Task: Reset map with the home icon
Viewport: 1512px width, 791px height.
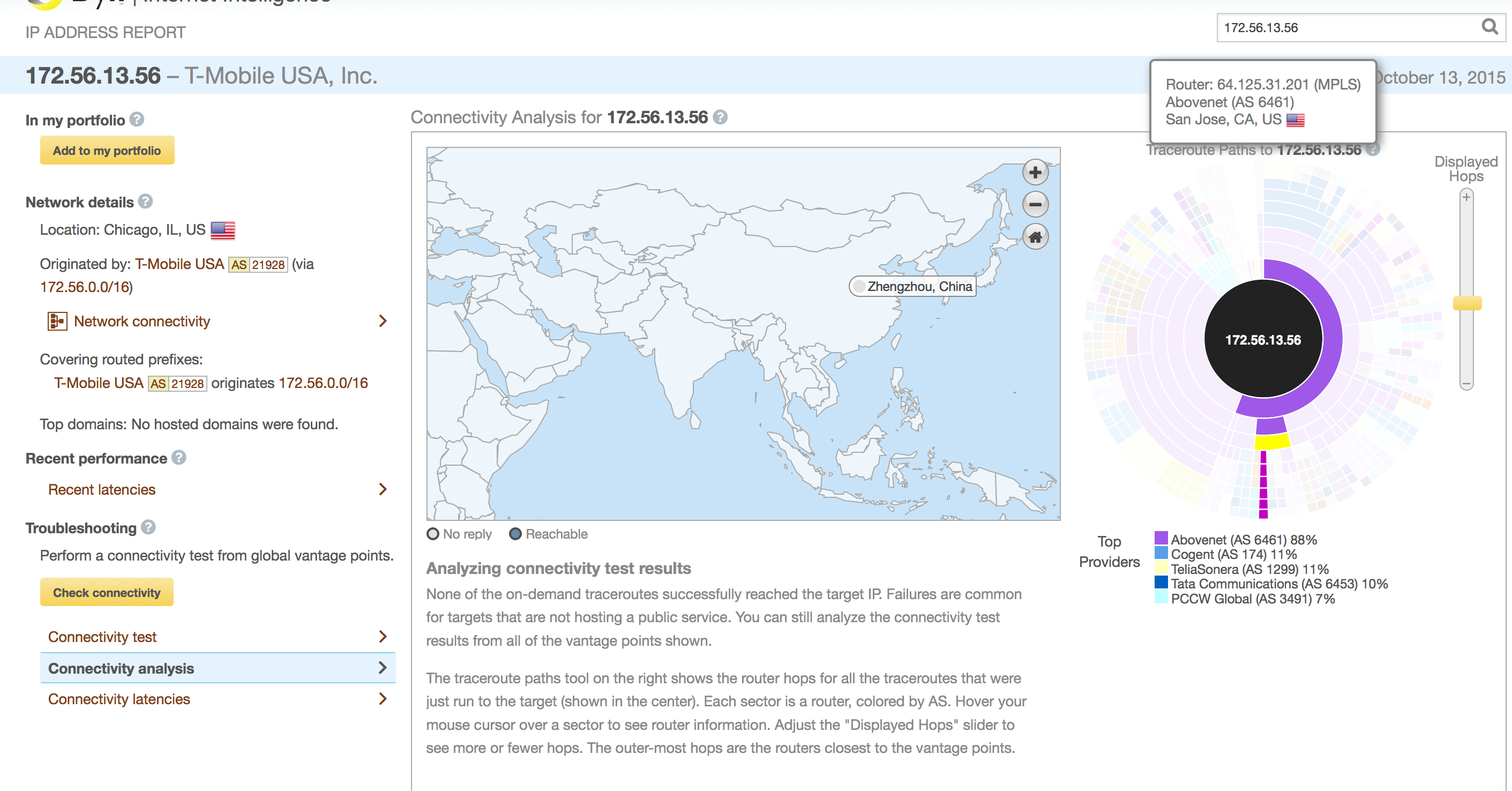Action: pyautogui.click(x=1035, y=237)
